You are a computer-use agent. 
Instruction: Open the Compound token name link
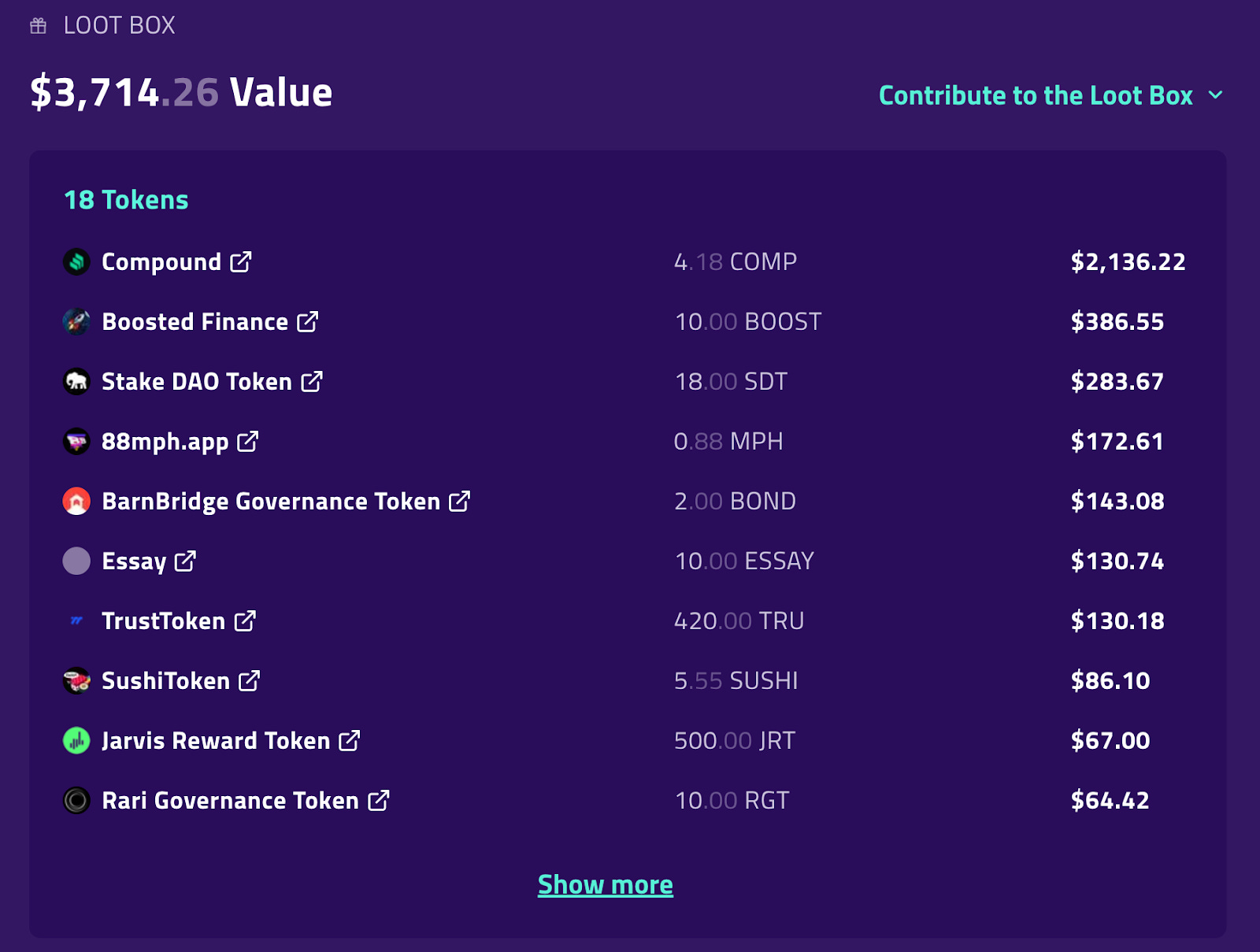click(x=161, y=262)
